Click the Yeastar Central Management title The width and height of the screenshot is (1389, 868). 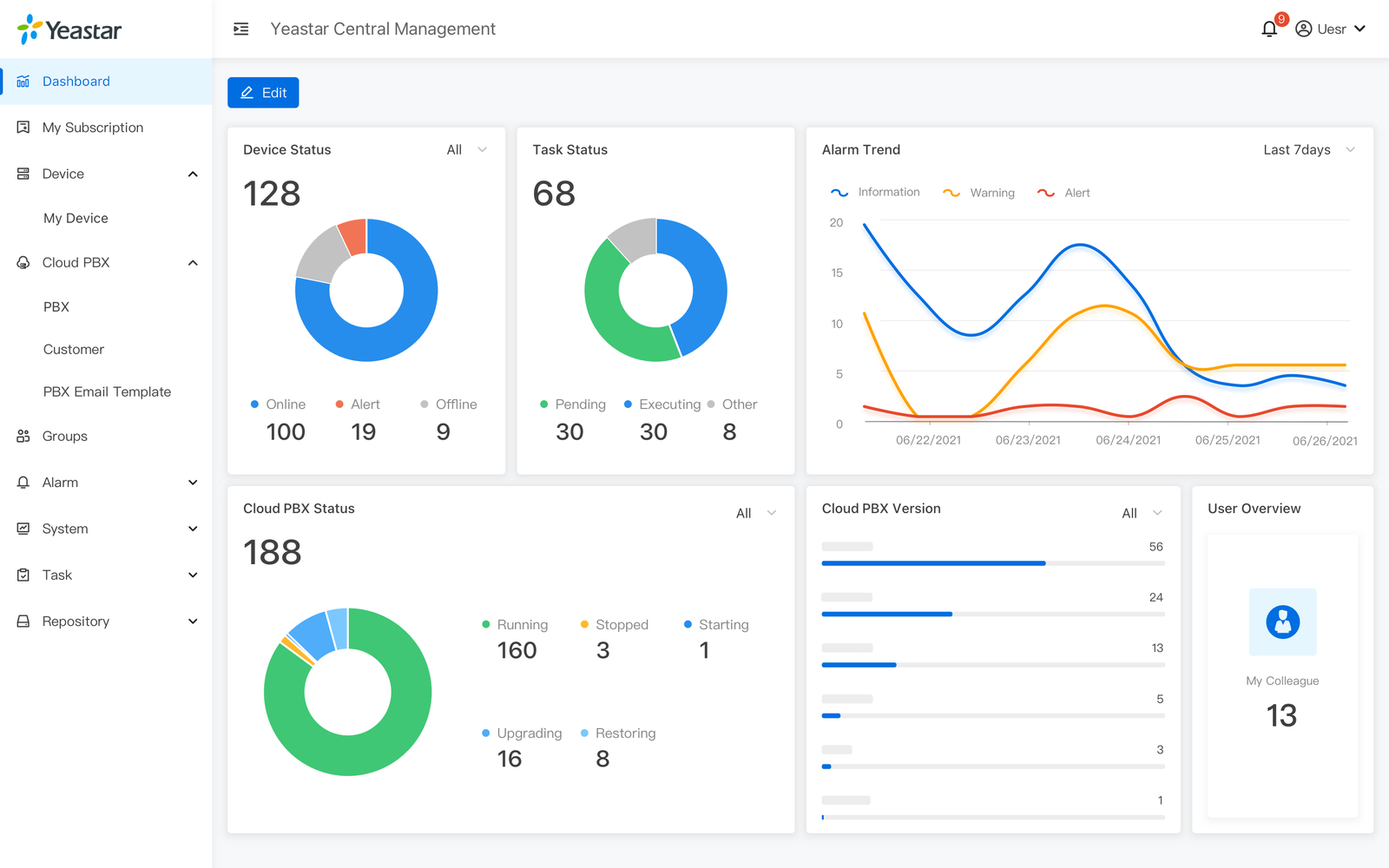pyautogui.click(x=383, y=30)
